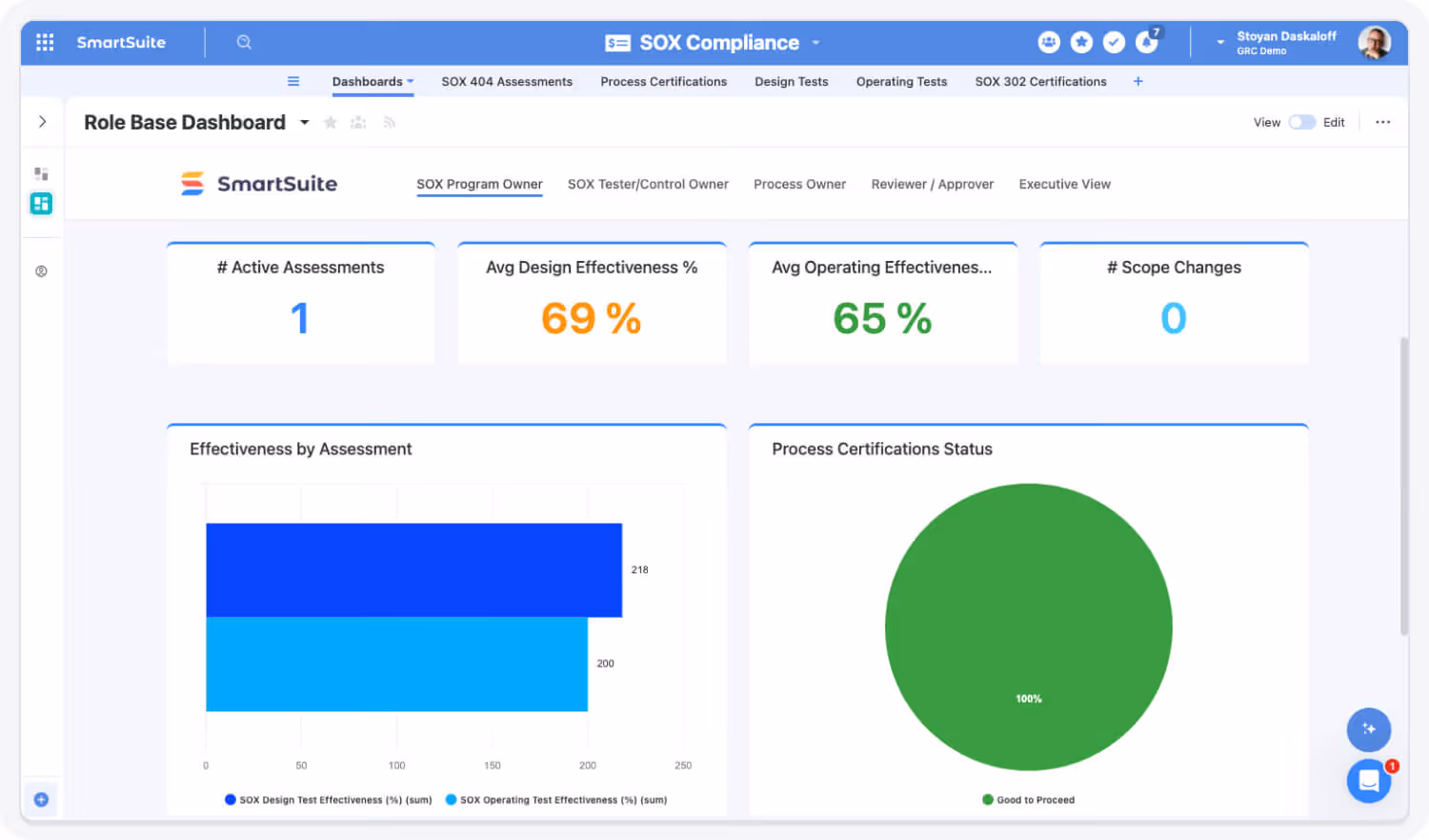The height and width of the screenshot is (840, 1429).
Task: Click the feed icon near dashboard title
Action: pos(389,122)
